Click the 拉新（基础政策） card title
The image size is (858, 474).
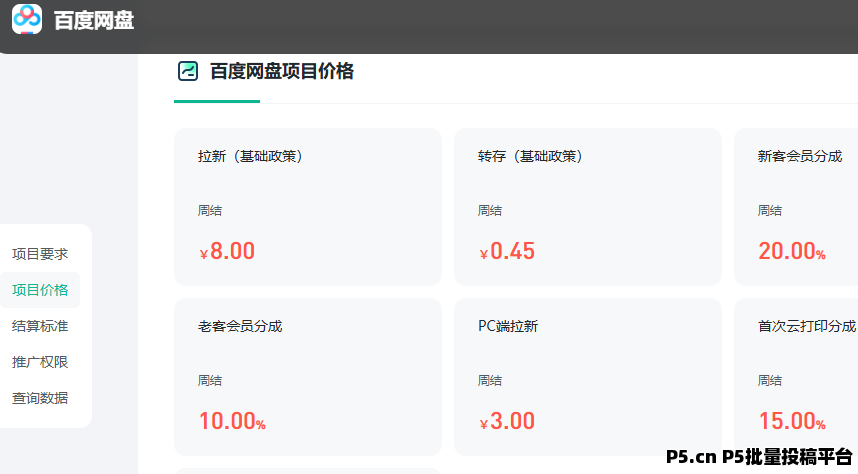(x=251, y=157)
